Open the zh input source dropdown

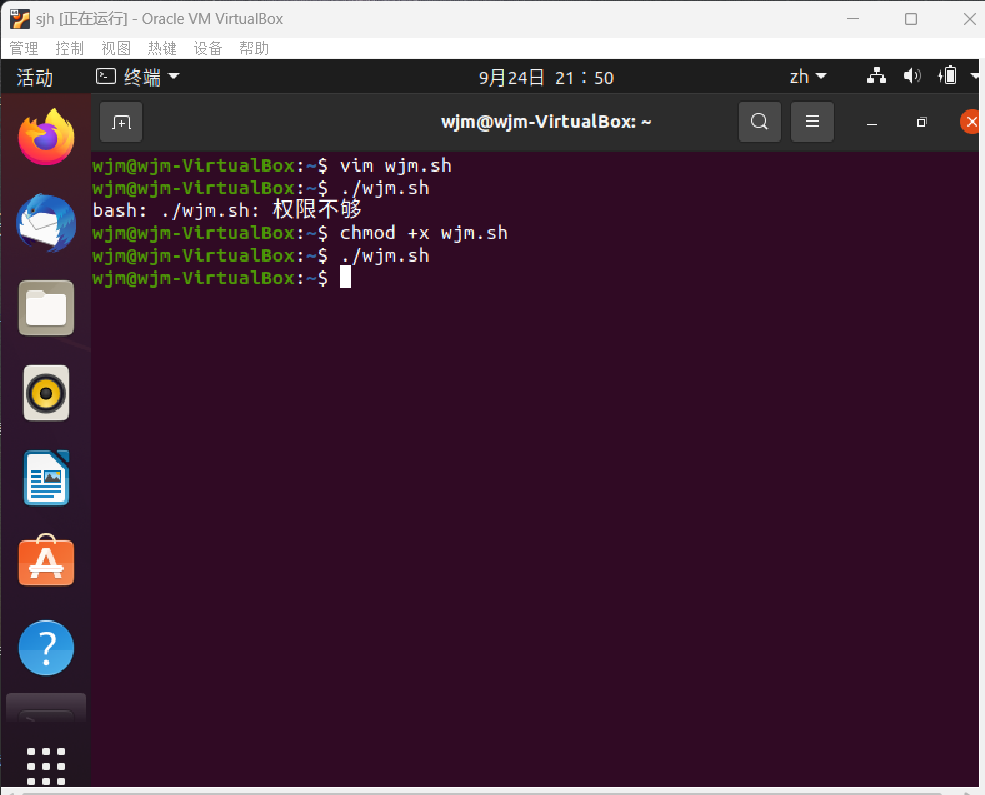tap(808, 77)
